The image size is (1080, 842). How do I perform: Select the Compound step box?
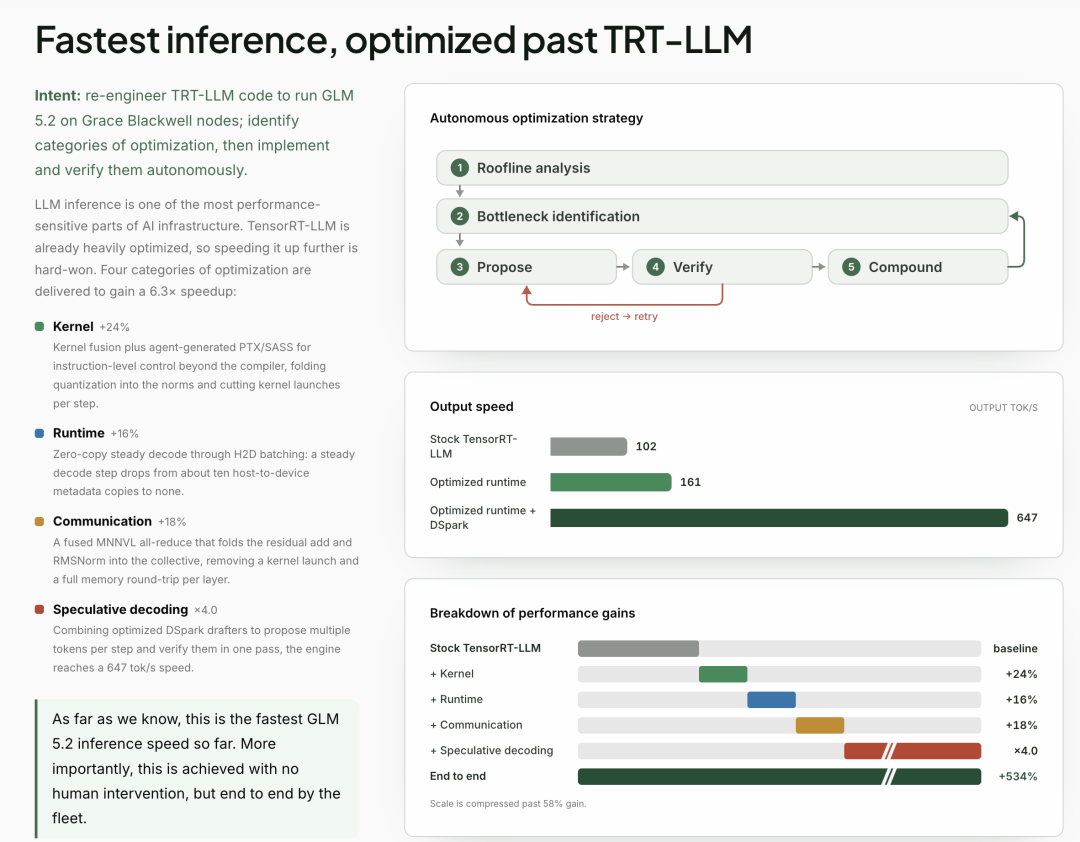pos(917,267)
